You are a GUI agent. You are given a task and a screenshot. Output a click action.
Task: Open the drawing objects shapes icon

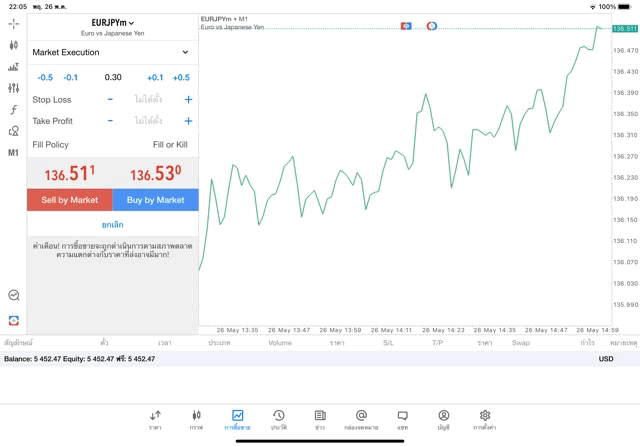[13, 131]
